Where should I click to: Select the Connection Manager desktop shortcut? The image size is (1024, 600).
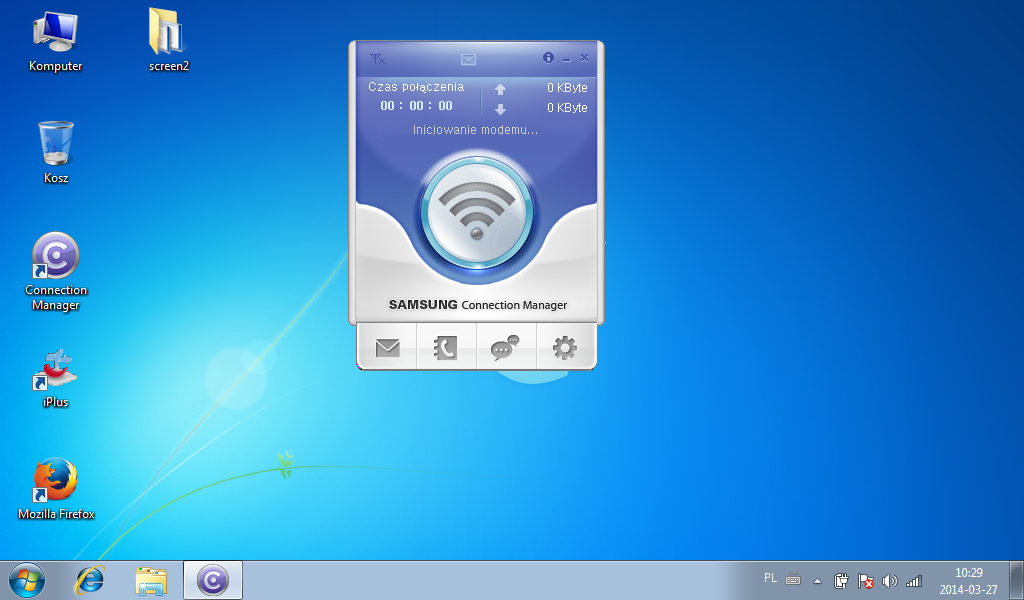coord(56,272)
